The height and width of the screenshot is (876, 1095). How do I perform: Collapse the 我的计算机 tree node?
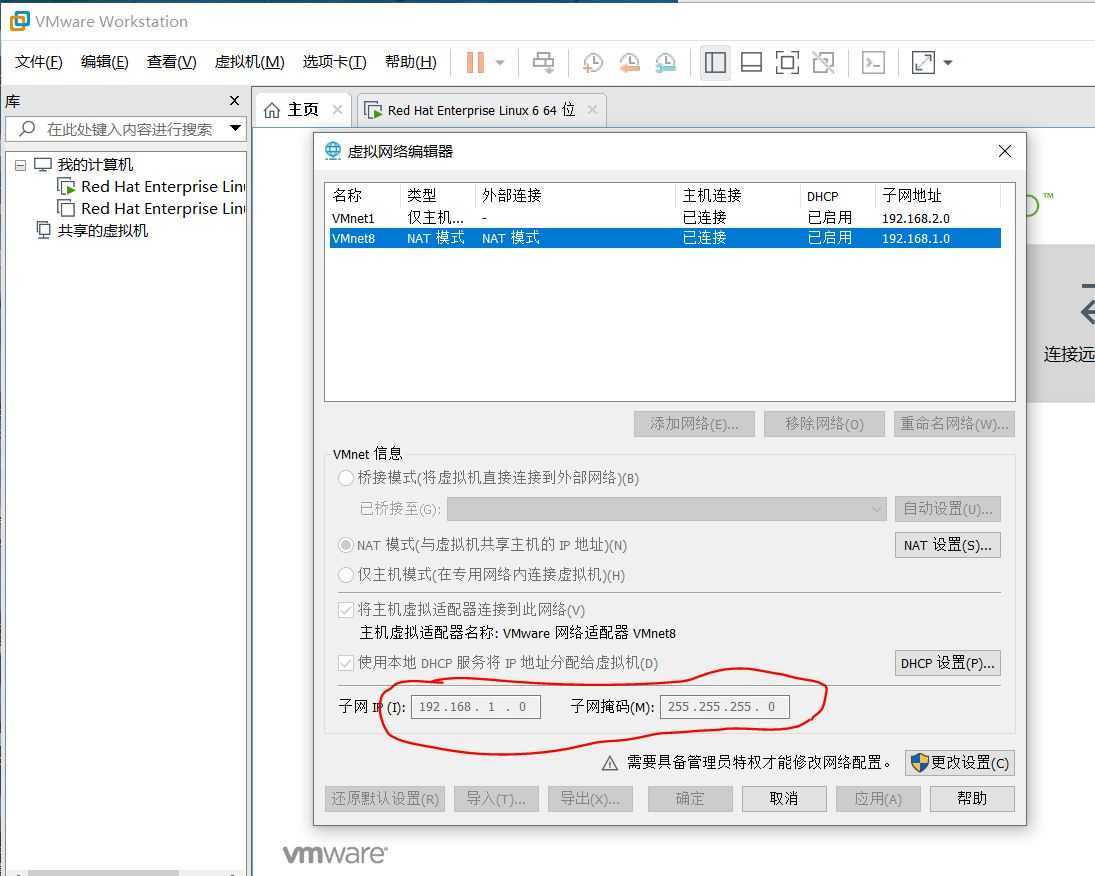coord(20,166)
